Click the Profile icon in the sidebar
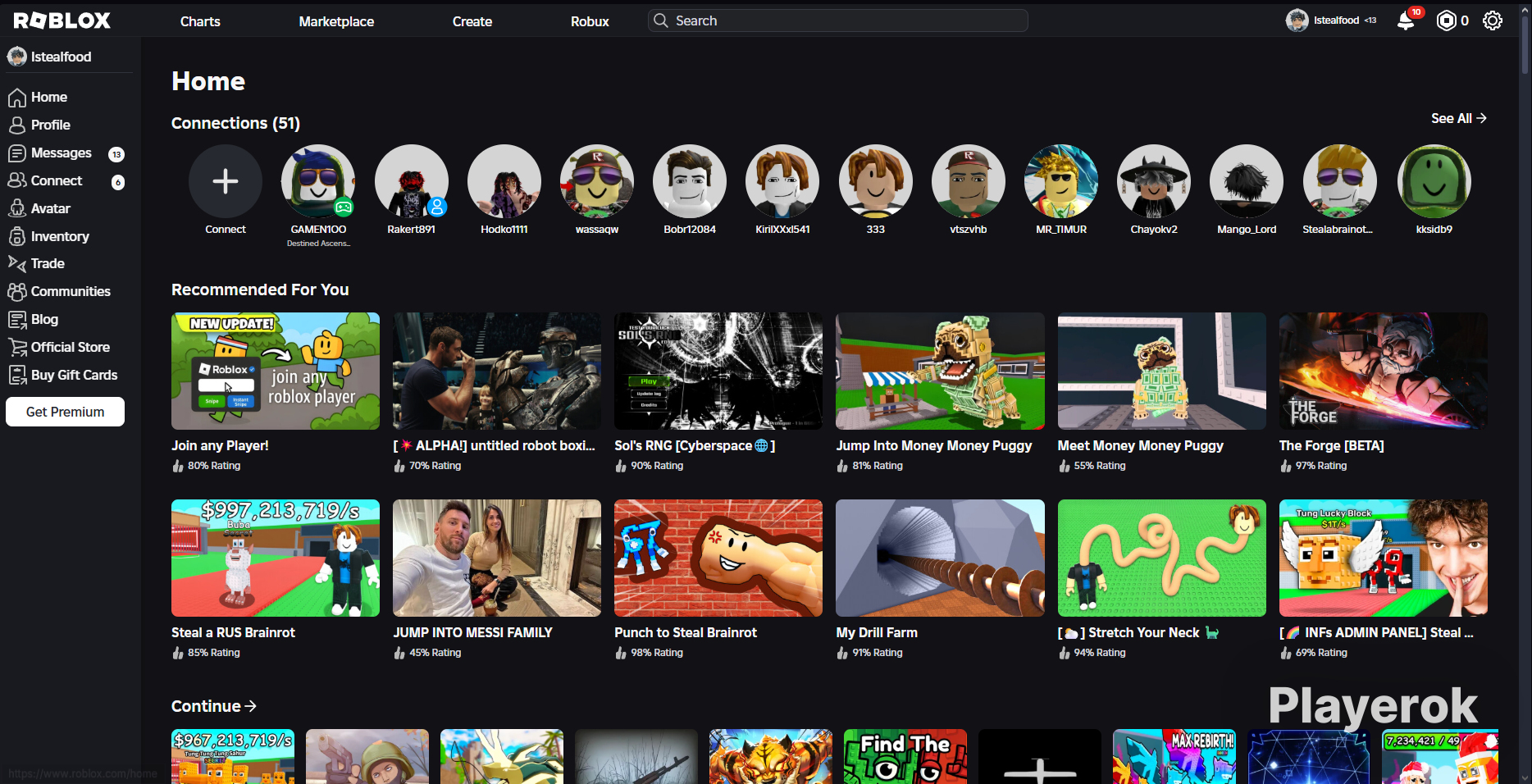 point(17,125)
